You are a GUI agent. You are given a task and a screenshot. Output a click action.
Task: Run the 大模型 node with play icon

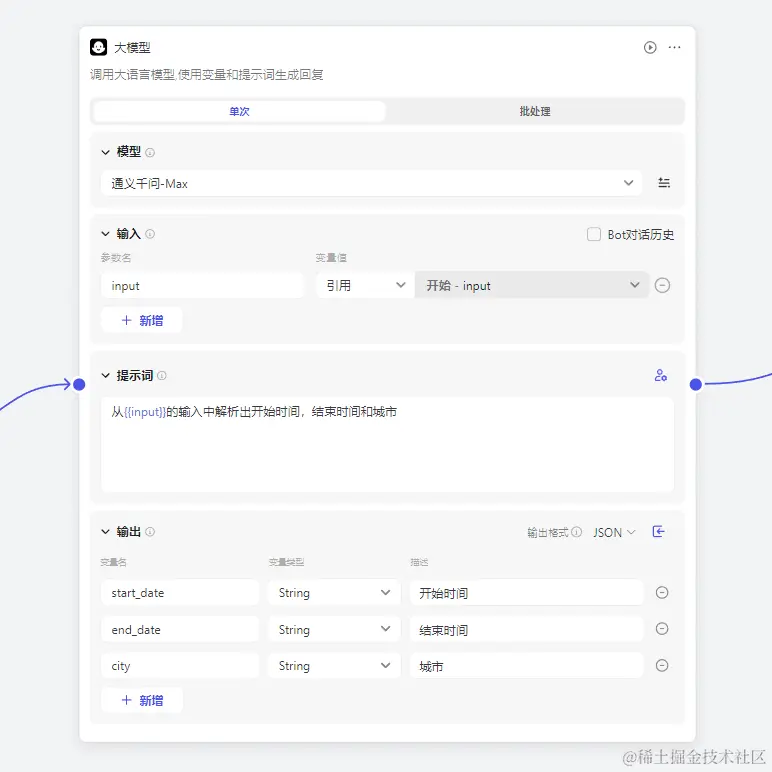pyautogui.click(x=650, y=47)
